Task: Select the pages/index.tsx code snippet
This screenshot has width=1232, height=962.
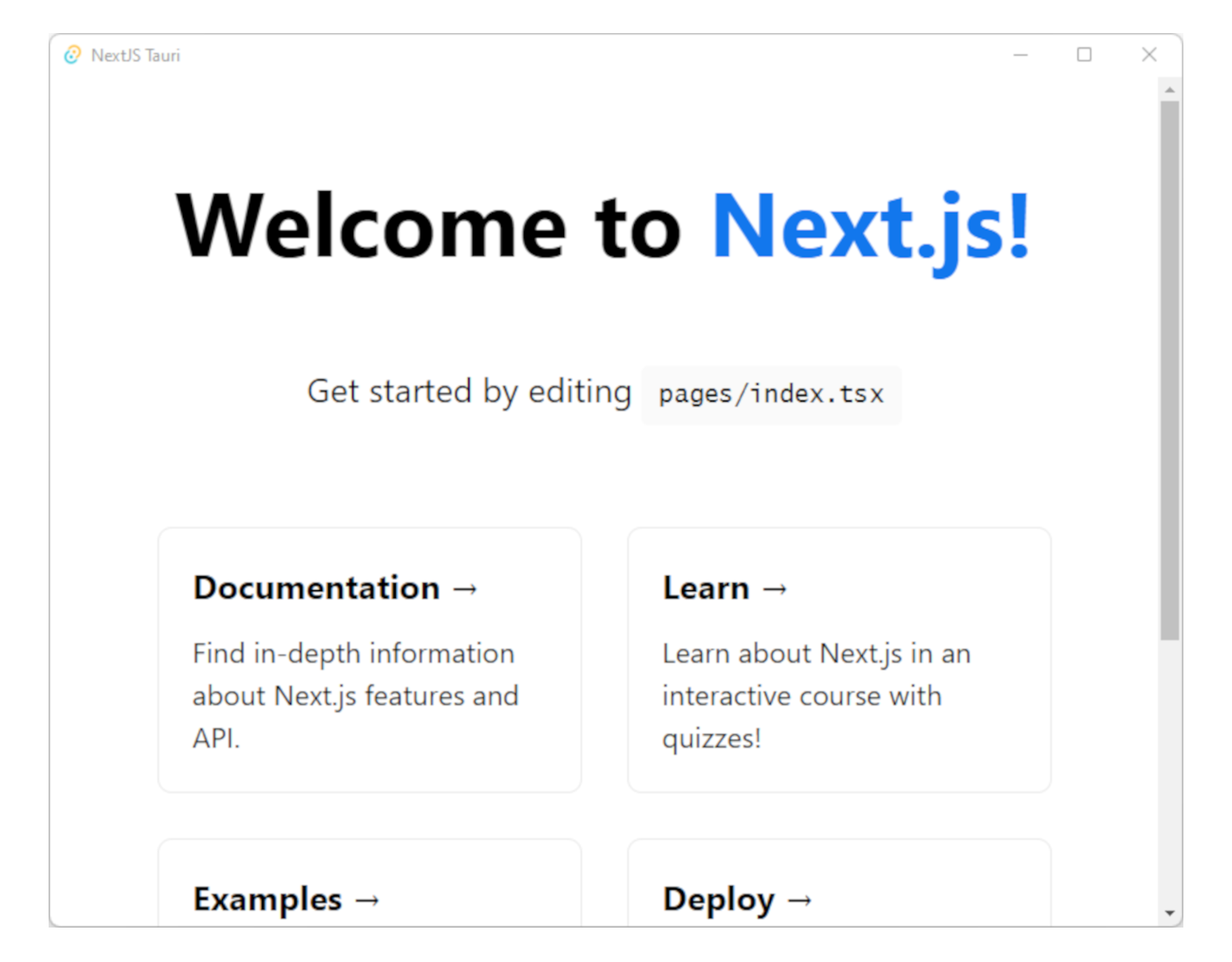Action: pyautogui.click(x=770, y=394)
